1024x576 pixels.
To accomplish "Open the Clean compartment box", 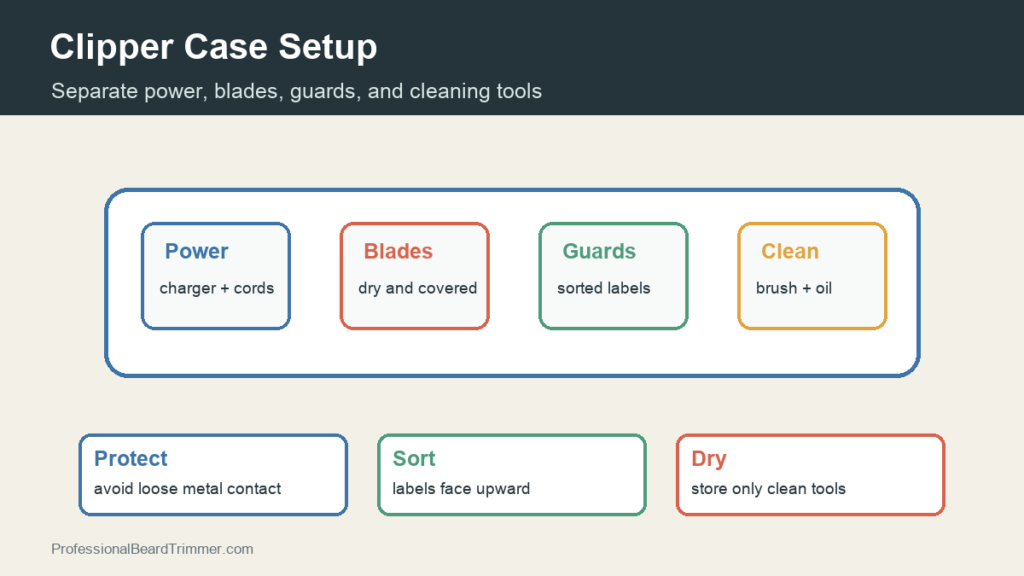I will (812, 276).
